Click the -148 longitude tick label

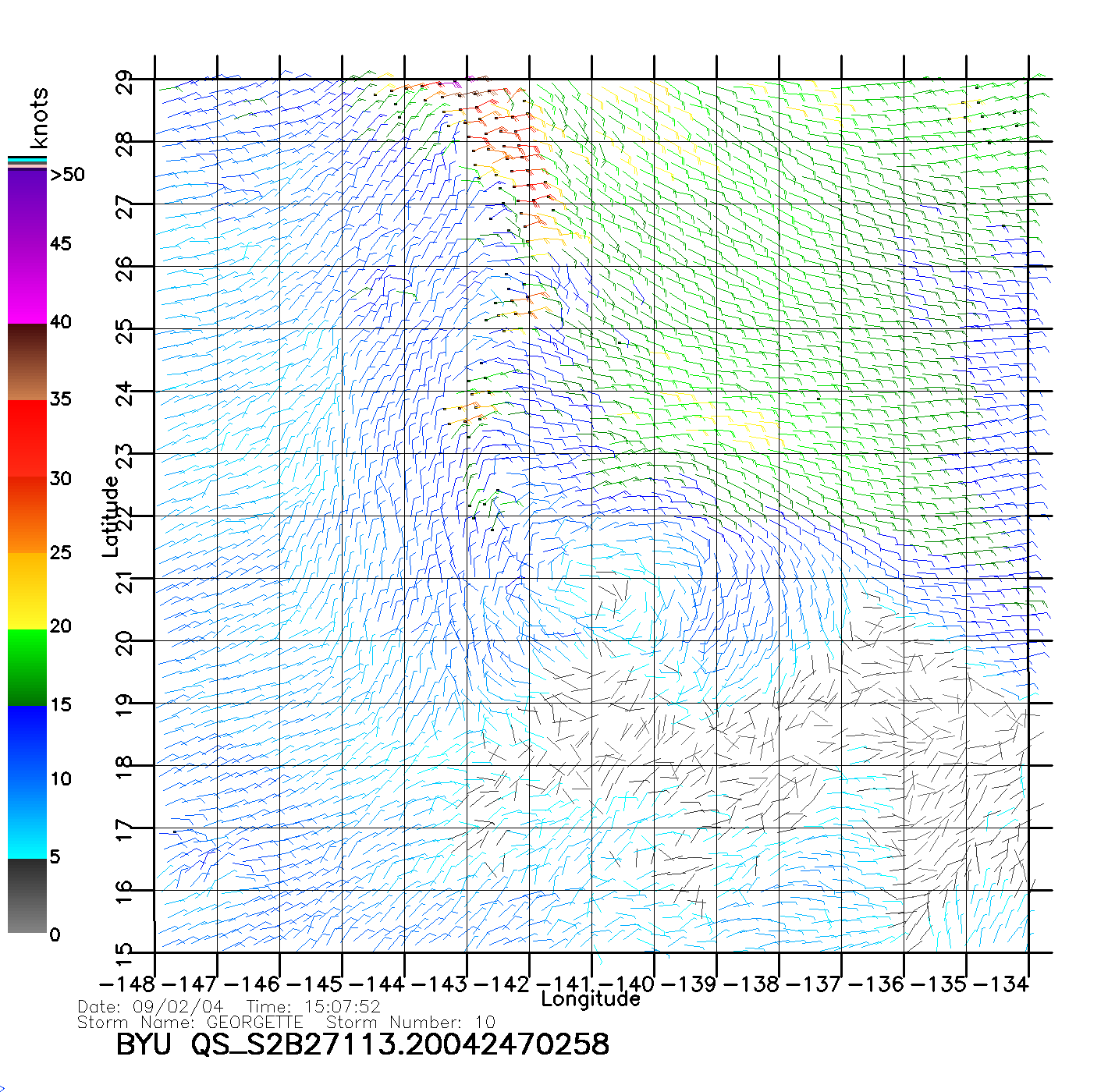(x=128, y=984)
